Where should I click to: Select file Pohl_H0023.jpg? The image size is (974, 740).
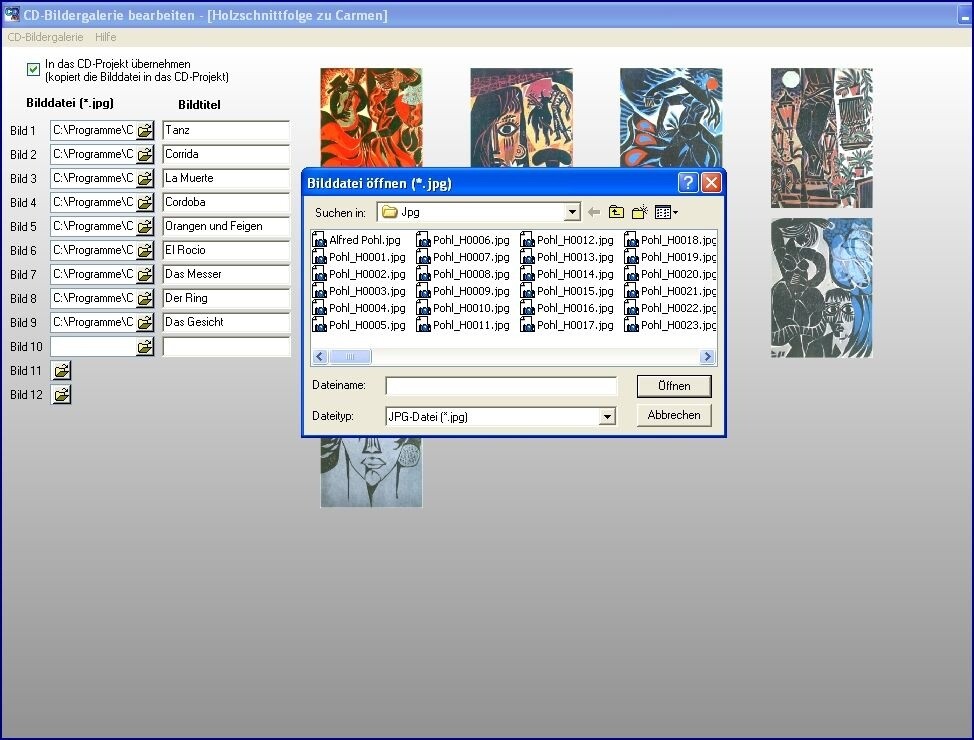[x=670, y=325]
